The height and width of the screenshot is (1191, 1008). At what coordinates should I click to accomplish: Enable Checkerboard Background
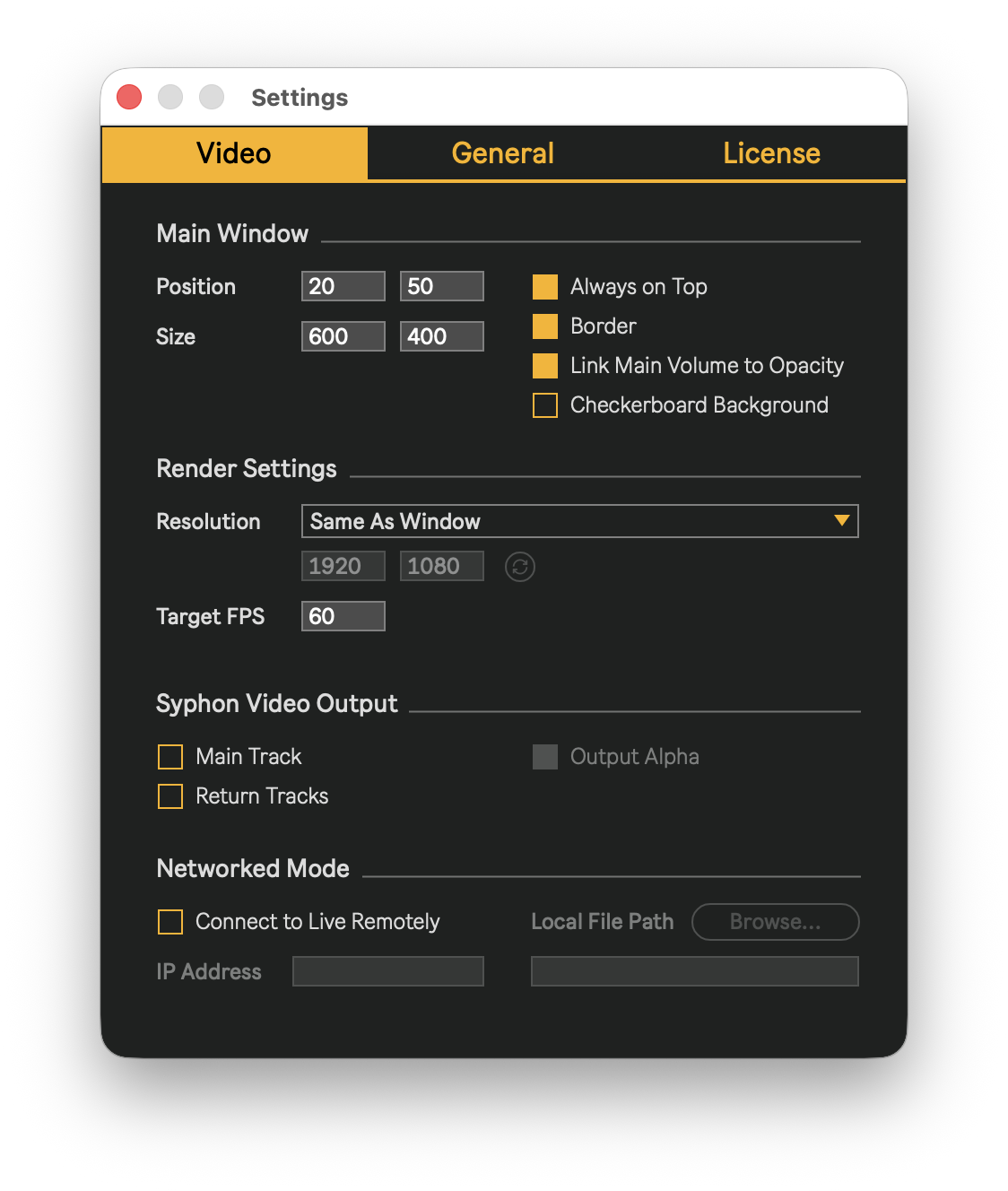[x=545, y=405]
